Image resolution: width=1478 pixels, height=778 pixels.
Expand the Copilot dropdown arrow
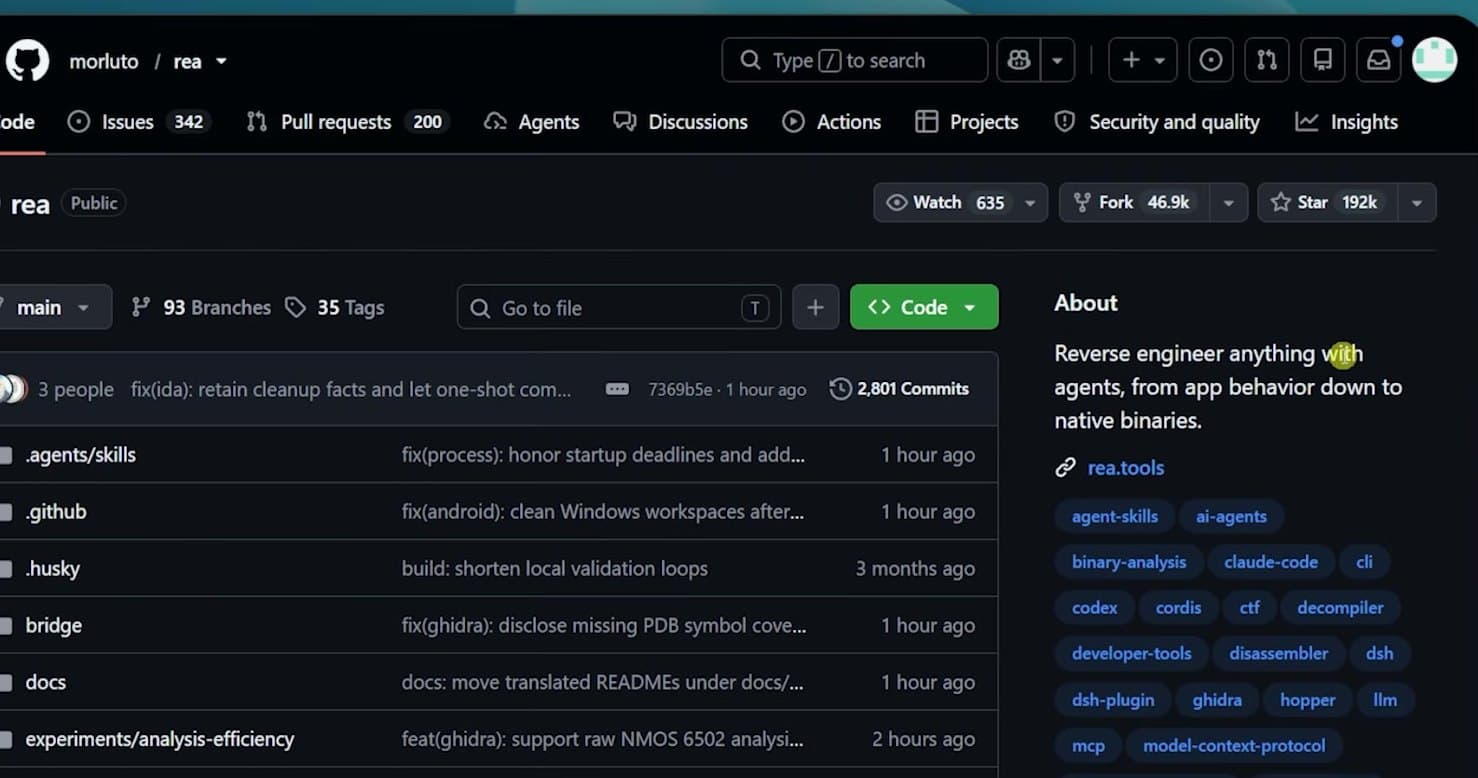tap(1057, 61)
